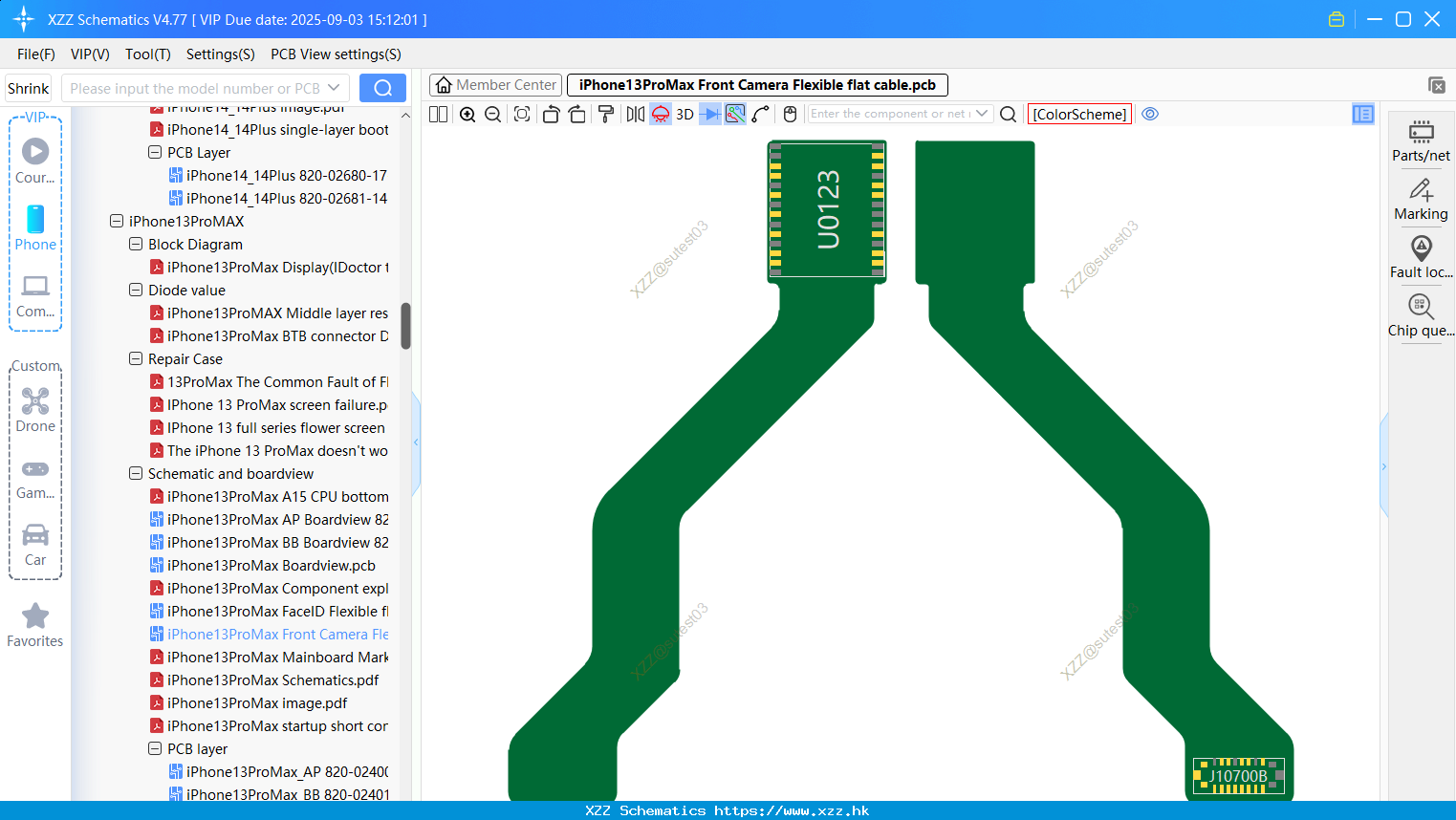Toggle the diode symbol tool

click(710, 114)
